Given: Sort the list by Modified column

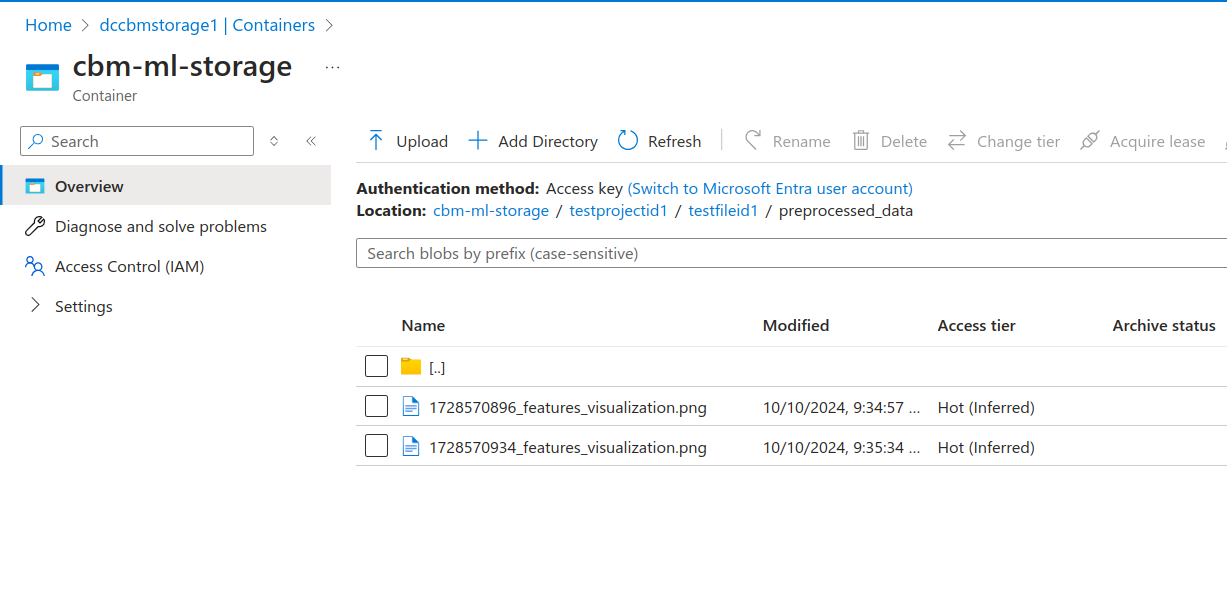Looking at the screenshot, I should pyautogui.click(x=795, y=326).
